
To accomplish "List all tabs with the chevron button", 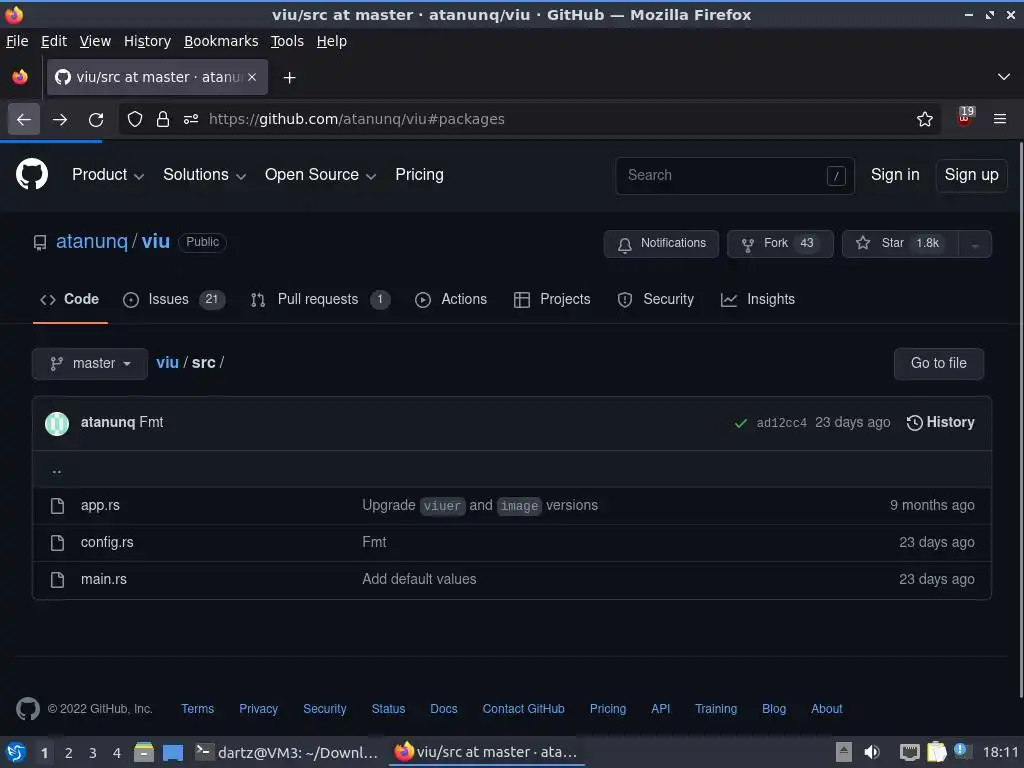I will [1004, 77].
